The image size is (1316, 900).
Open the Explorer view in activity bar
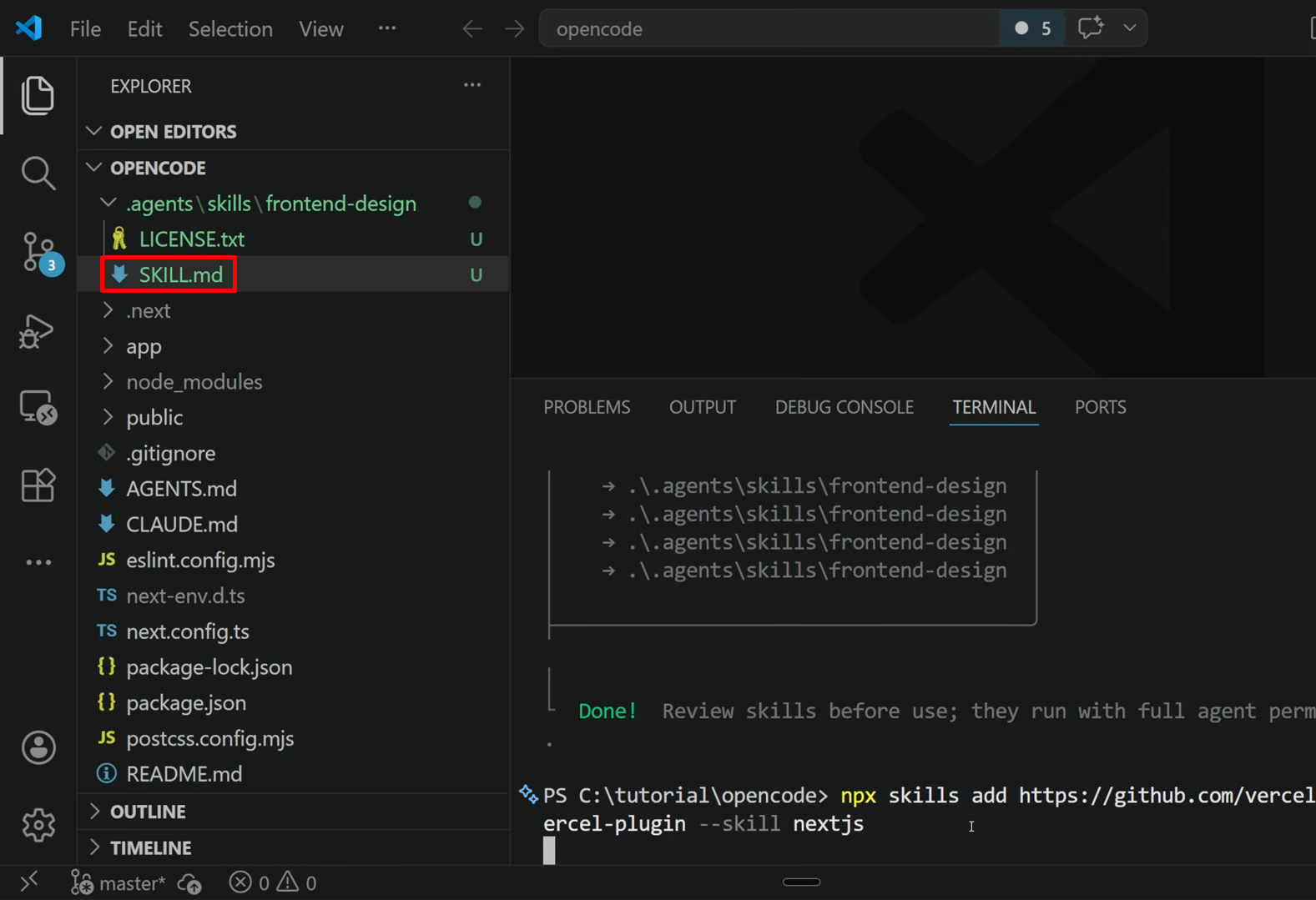click(38, 95)
